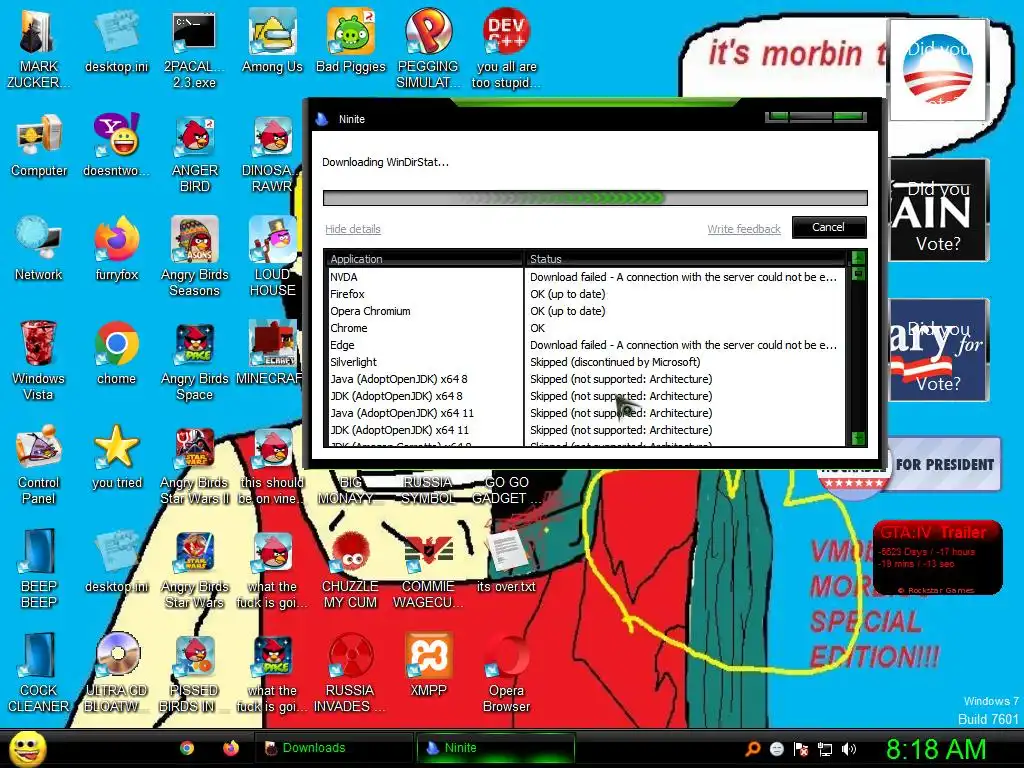Switch to the Ninite taskbar button

coord(495,748)
